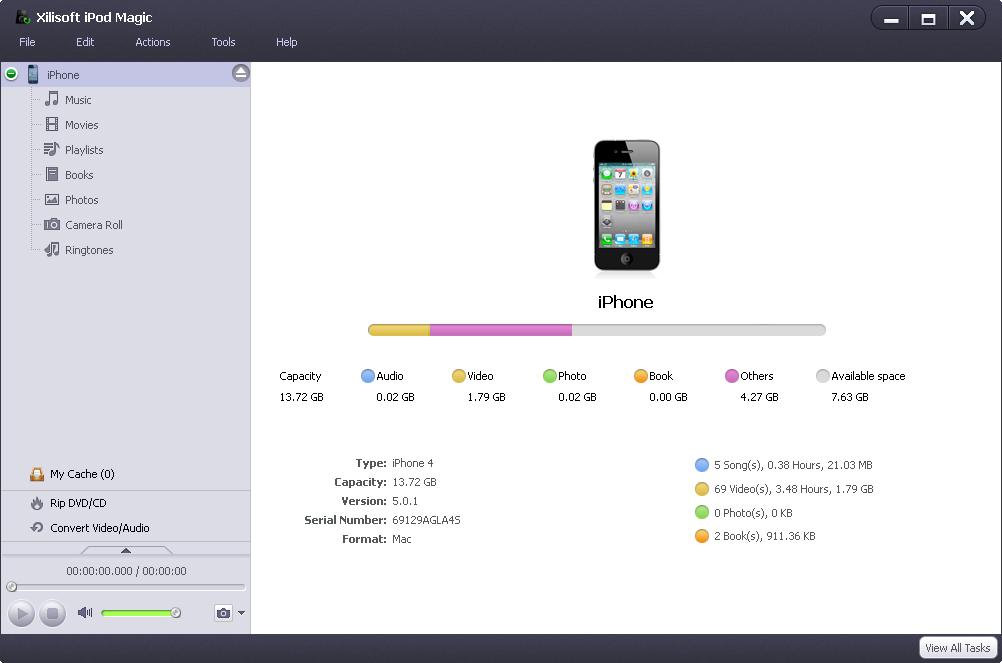The image size is (1002, 663).
Task: Click the storage capacity usage bar
Action: pos(597,330)
